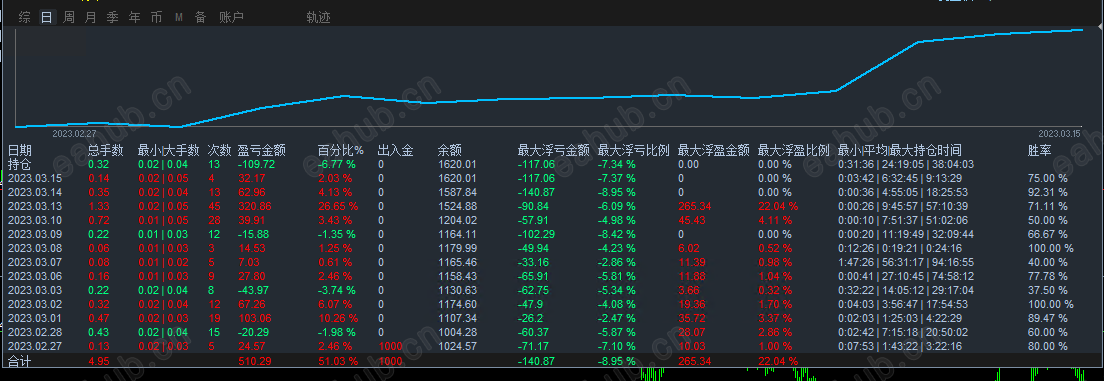Click the 百分比% column header

(341, 150)
